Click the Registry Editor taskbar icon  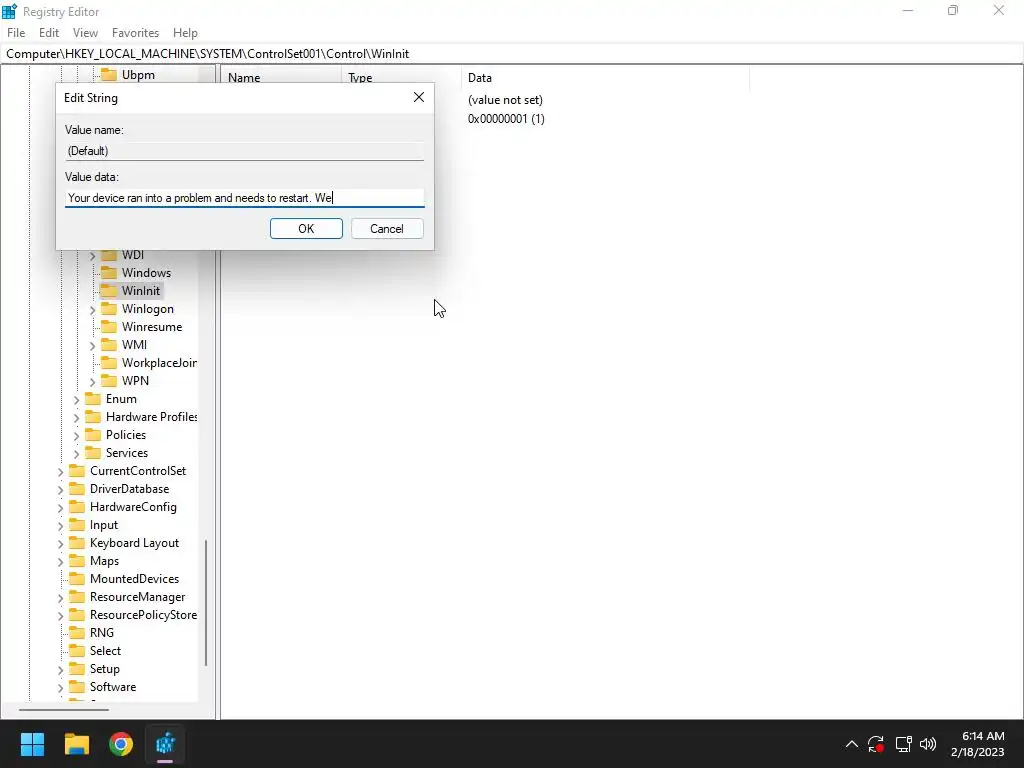tap(165, 744)
